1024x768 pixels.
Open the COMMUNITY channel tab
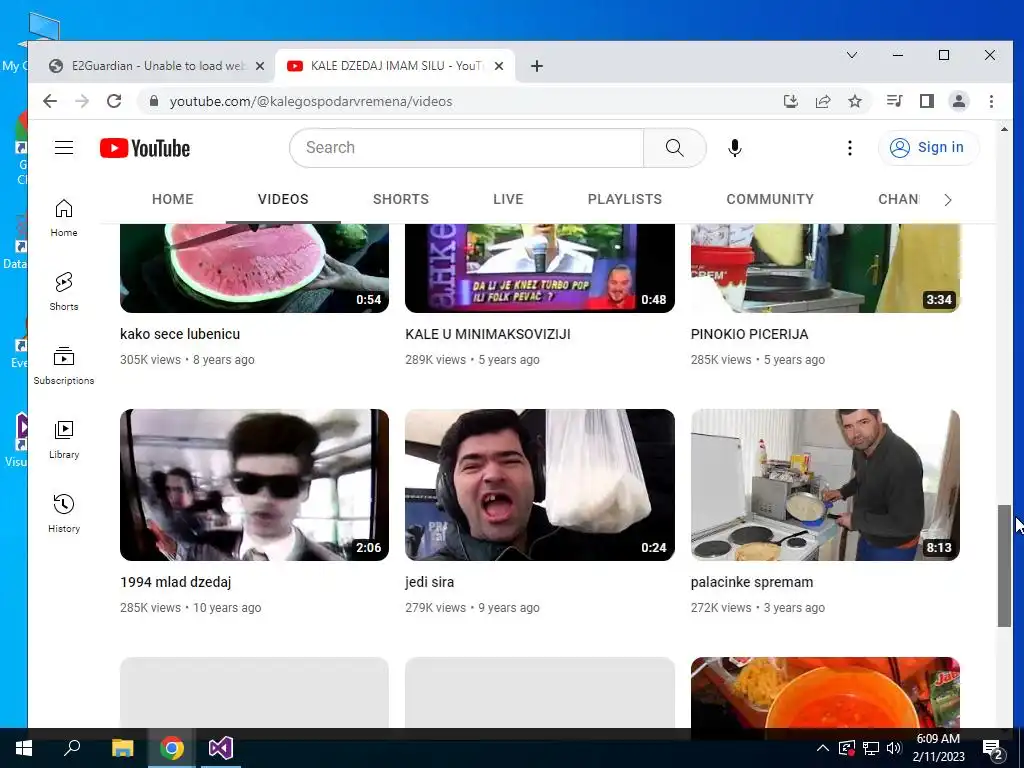(x=770, y=199)
